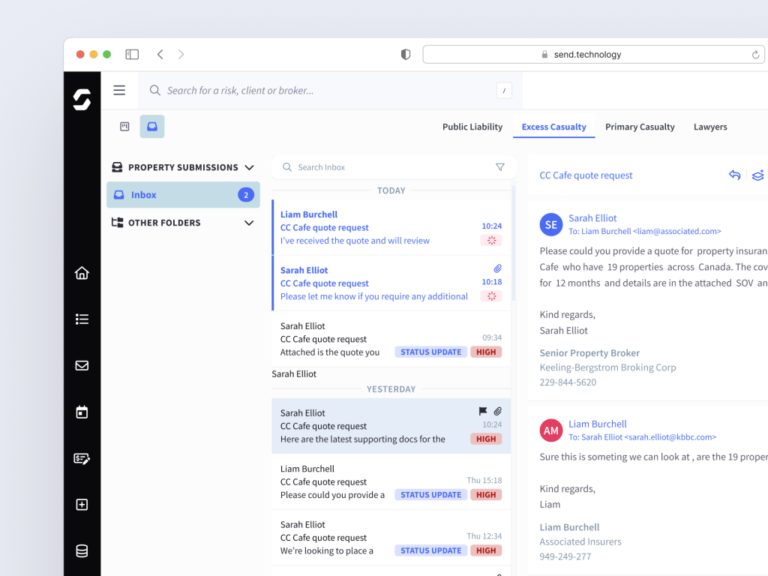
Task: Switch to the Public Liability tab
Action: 472,127
